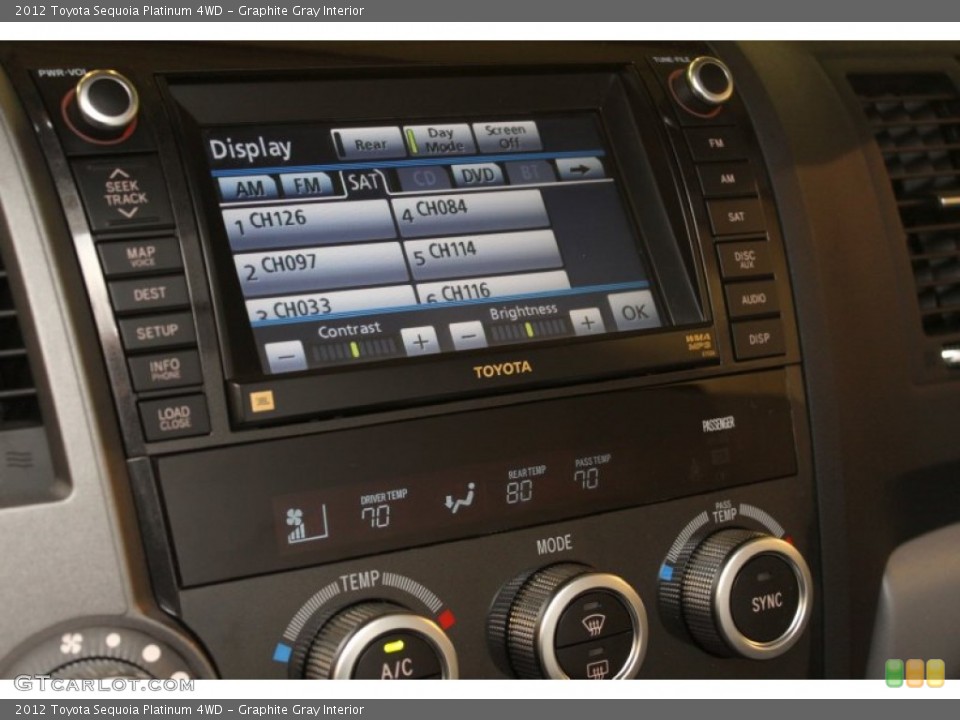Click the DISP hardware button
Screen dimensions: 960x720
[x=758, y=338]
